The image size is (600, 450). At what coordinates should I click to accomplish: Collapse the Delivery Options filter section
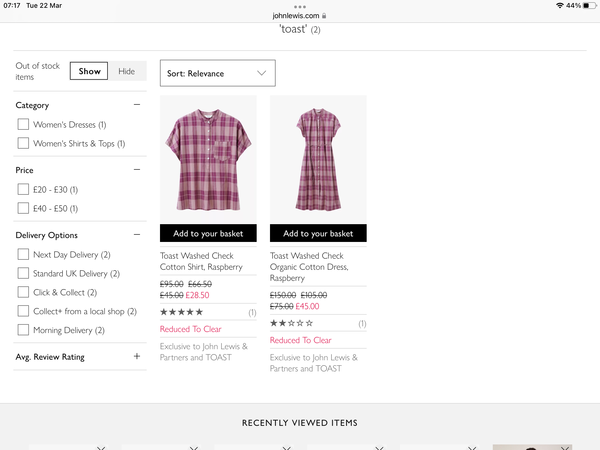tap(137, 235)
